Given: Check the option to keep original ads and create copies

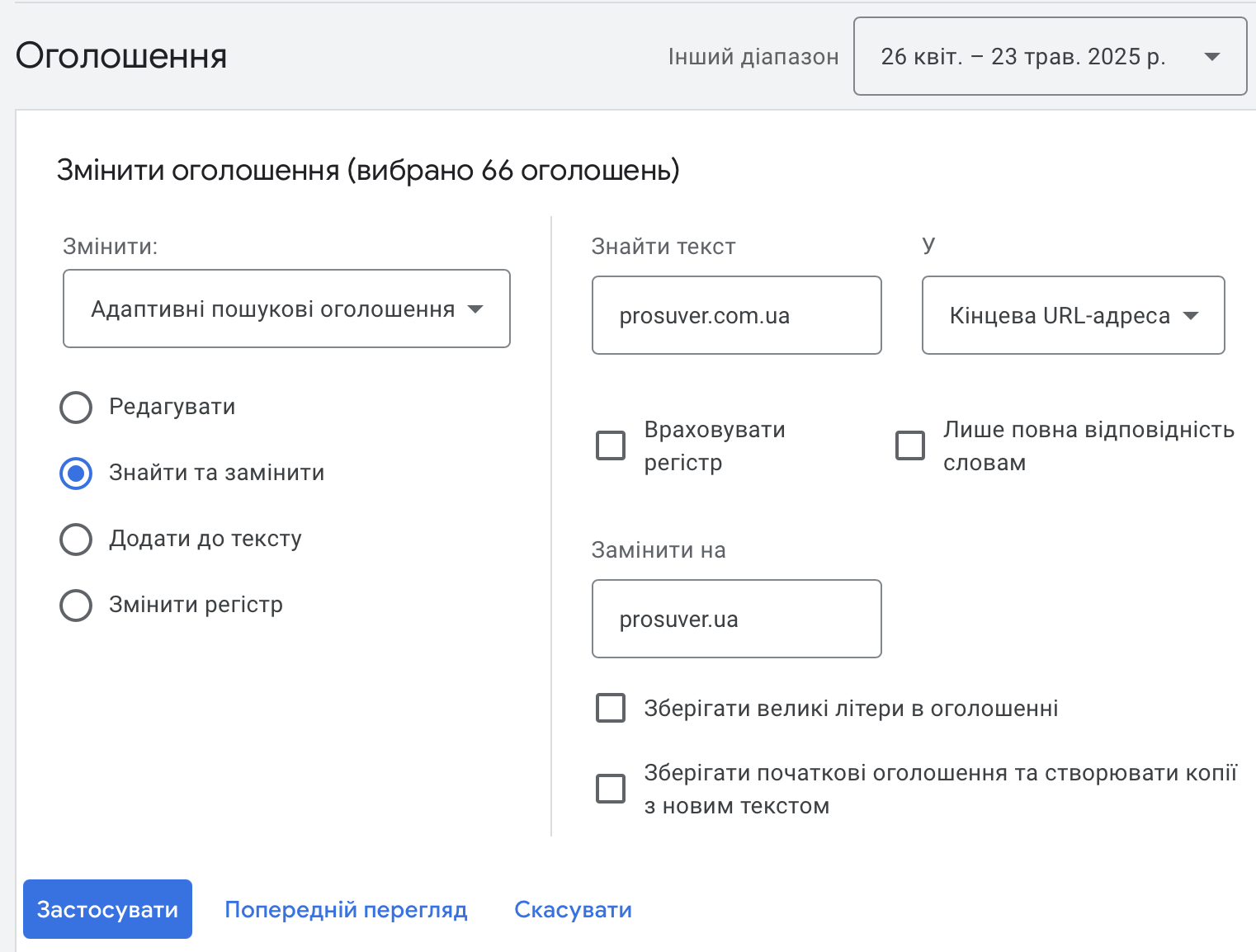Looking at the screenshot, I should pos(610,789).
